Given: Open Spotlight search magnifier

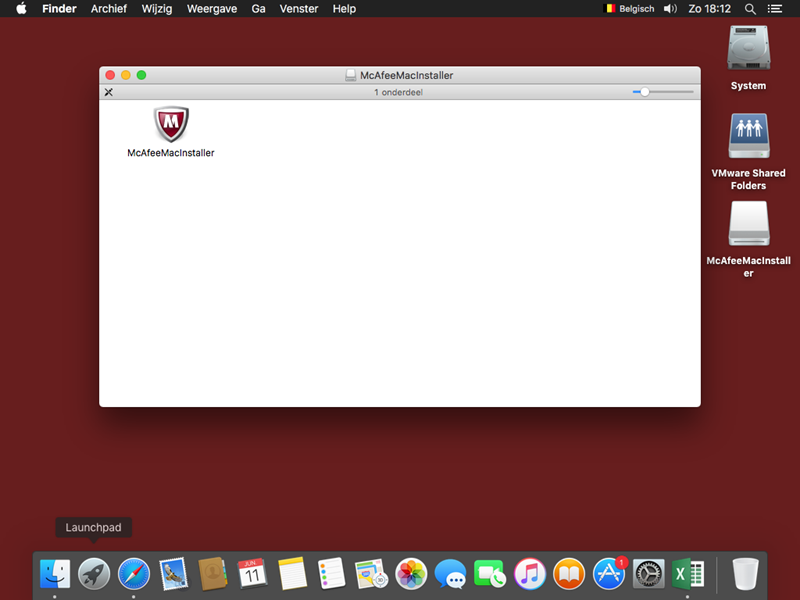Looking at the screenshot, I should 750,9.
